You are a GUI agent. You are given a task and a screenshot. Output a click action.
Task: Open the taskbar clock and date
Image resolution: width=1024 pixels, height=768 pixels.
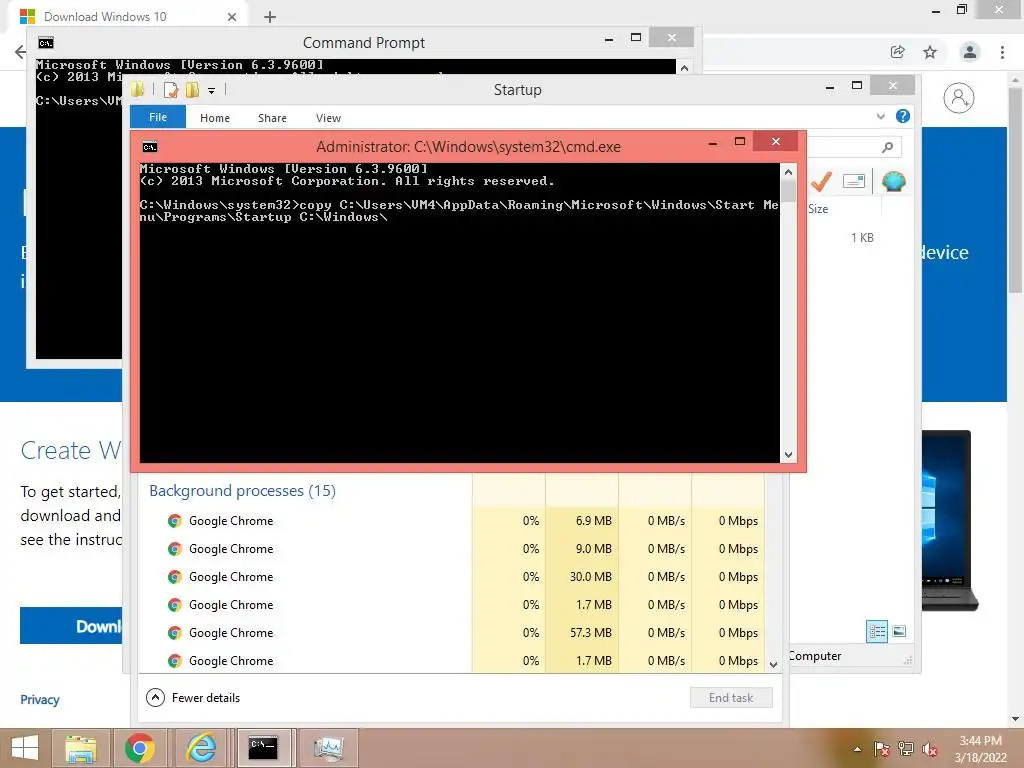coord(980,749)
